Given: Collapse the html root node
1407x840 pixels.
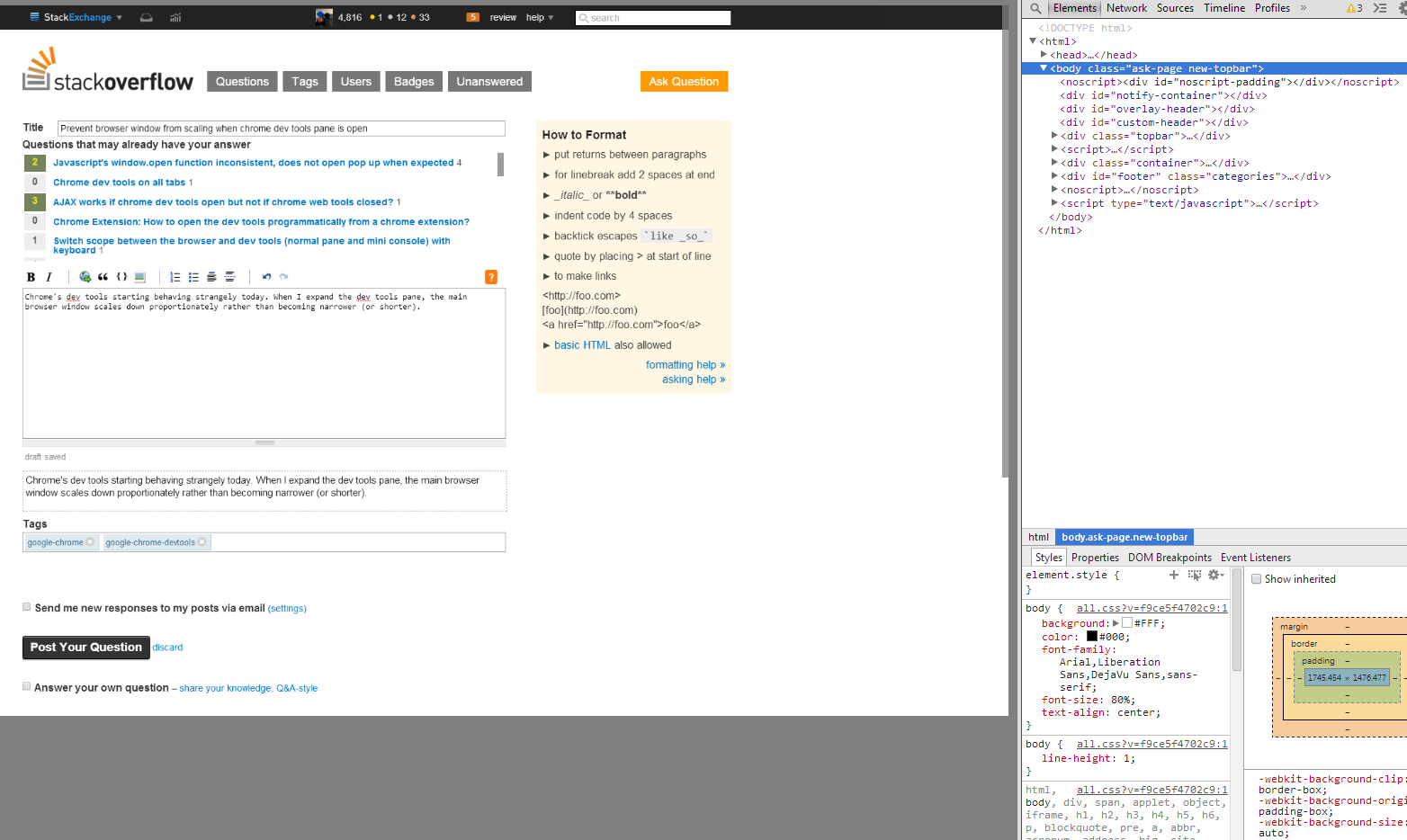Looking at the screenshot, I should tap(1033, 41).
